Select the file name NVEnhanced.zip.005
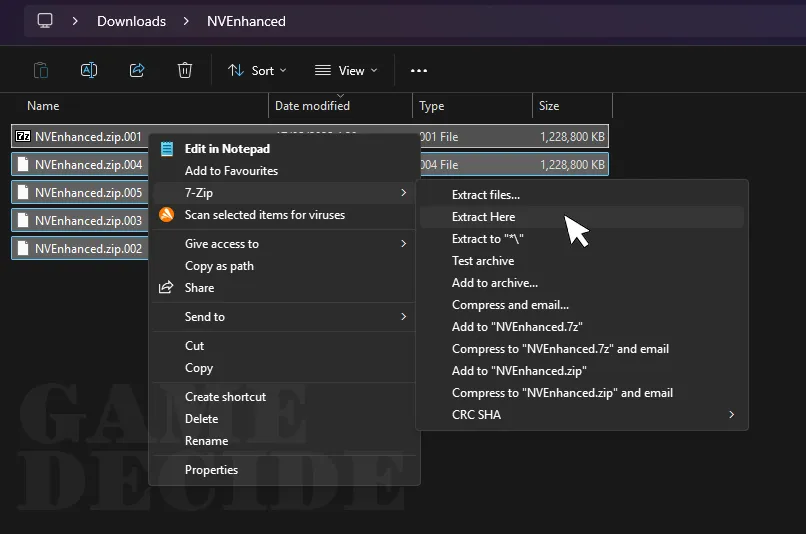This screenshot has width=806, height=534. coord(88,193)
